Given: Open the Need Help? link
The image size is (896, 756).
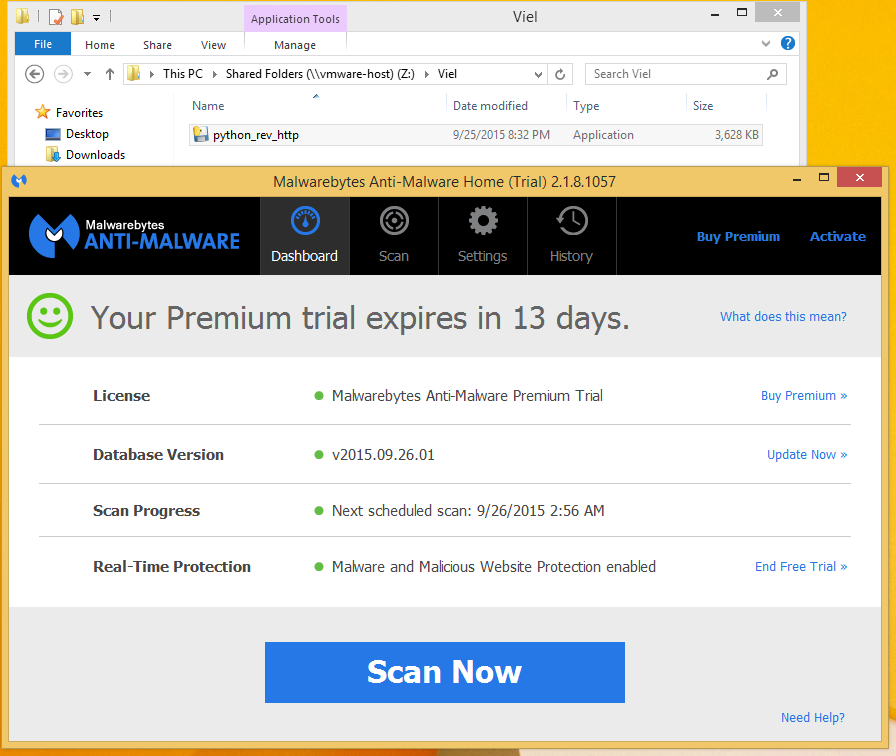Looking at the screenshot, I should coord(813,718).
